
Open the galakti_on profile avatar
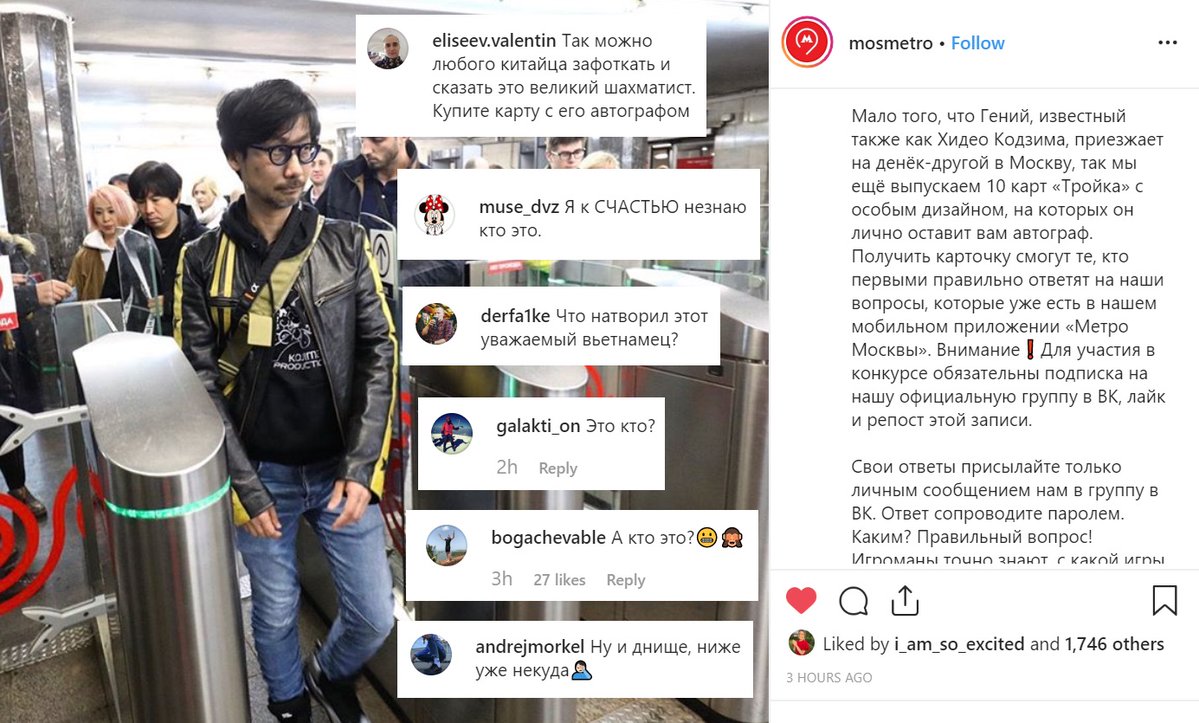tap(451, 433)
